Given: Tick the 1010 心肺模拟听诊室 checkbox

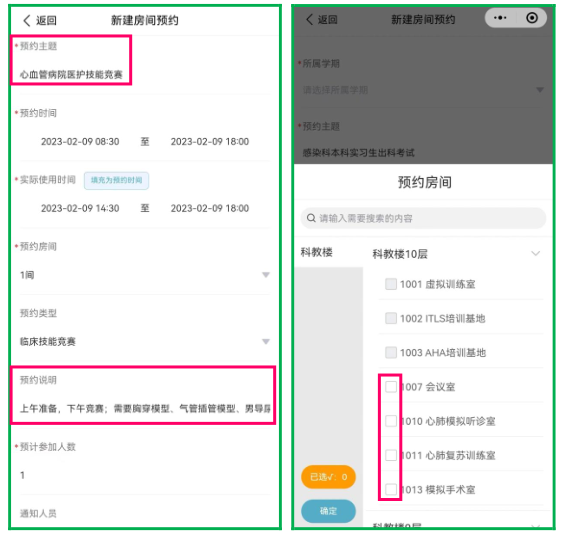Looking at the screenshot, I should (x=391, y=421).
